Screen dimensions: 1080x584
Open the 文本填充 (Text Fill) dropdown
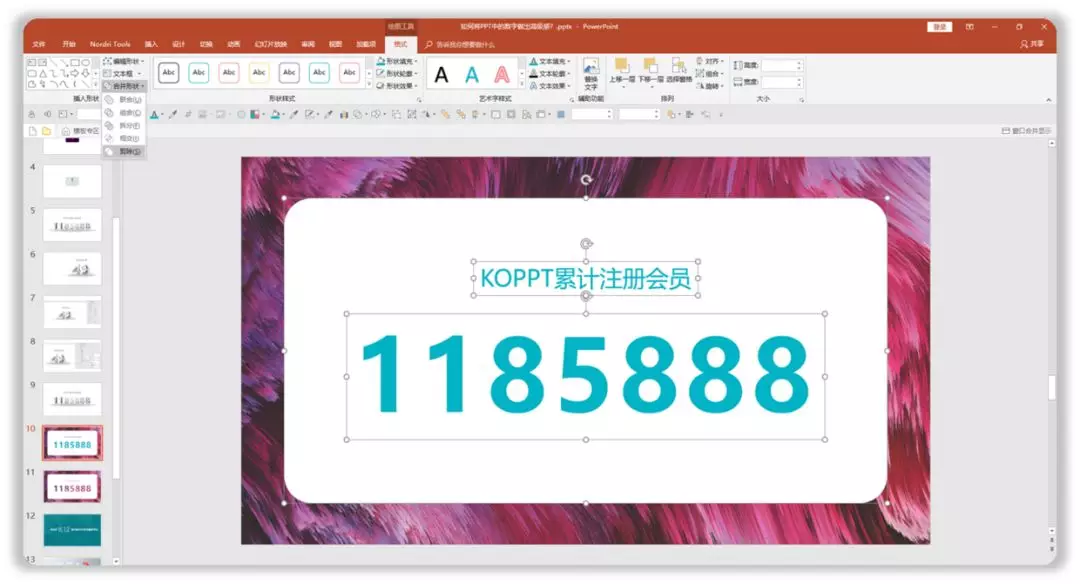pyautogui.click(x=550, y=61)
